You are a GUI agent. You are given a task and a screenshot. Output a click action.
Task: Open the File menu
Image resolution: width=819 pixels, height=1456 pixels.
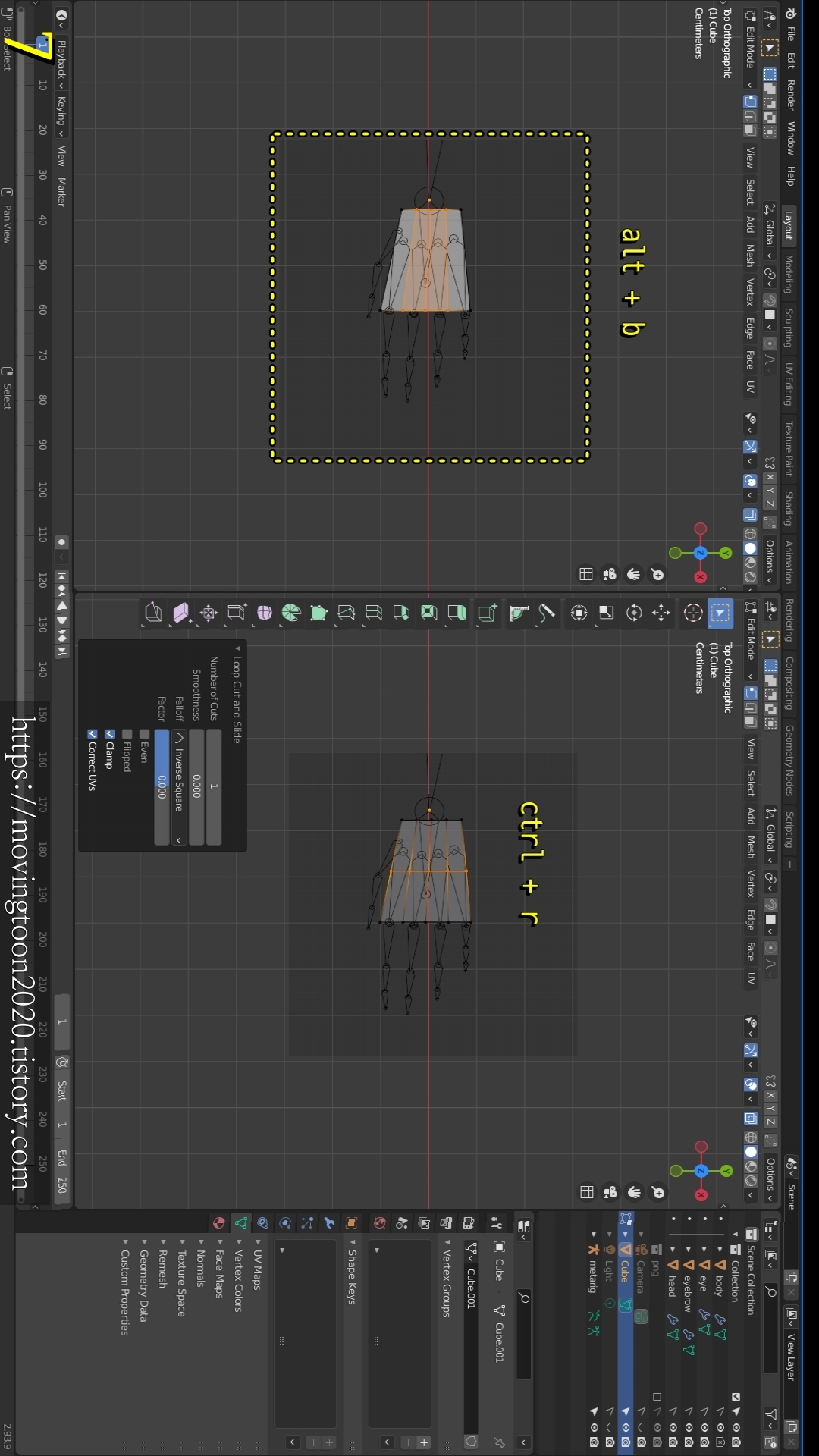[791, 33]
